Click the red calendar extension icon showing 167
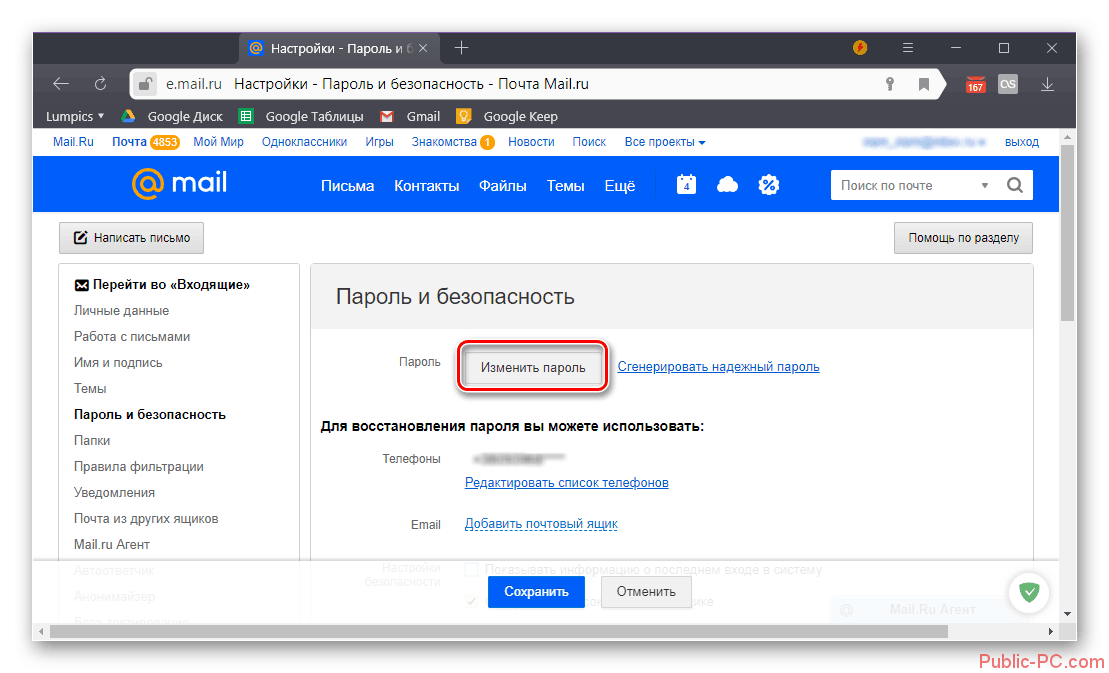 (975, 84)
